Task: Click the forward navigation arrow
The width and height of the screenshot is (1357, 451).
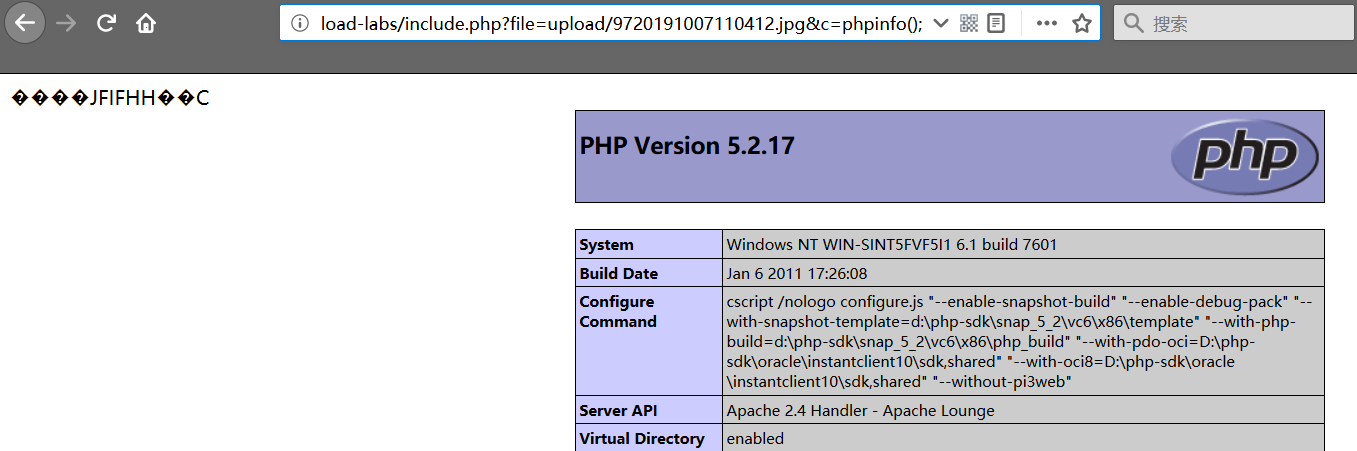Action: click(x=67, y=23)
